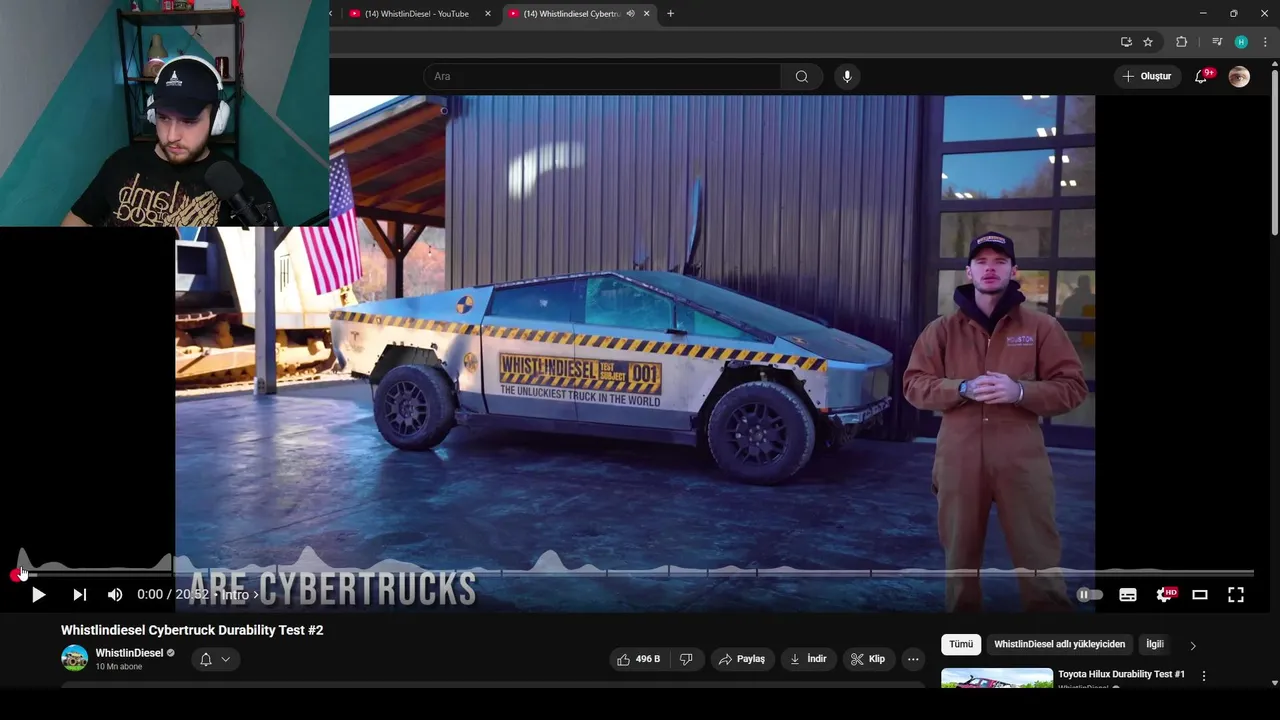Mute the player volume speaker icon
This screenshot has width=1280, height=720.
pos(115,595)
